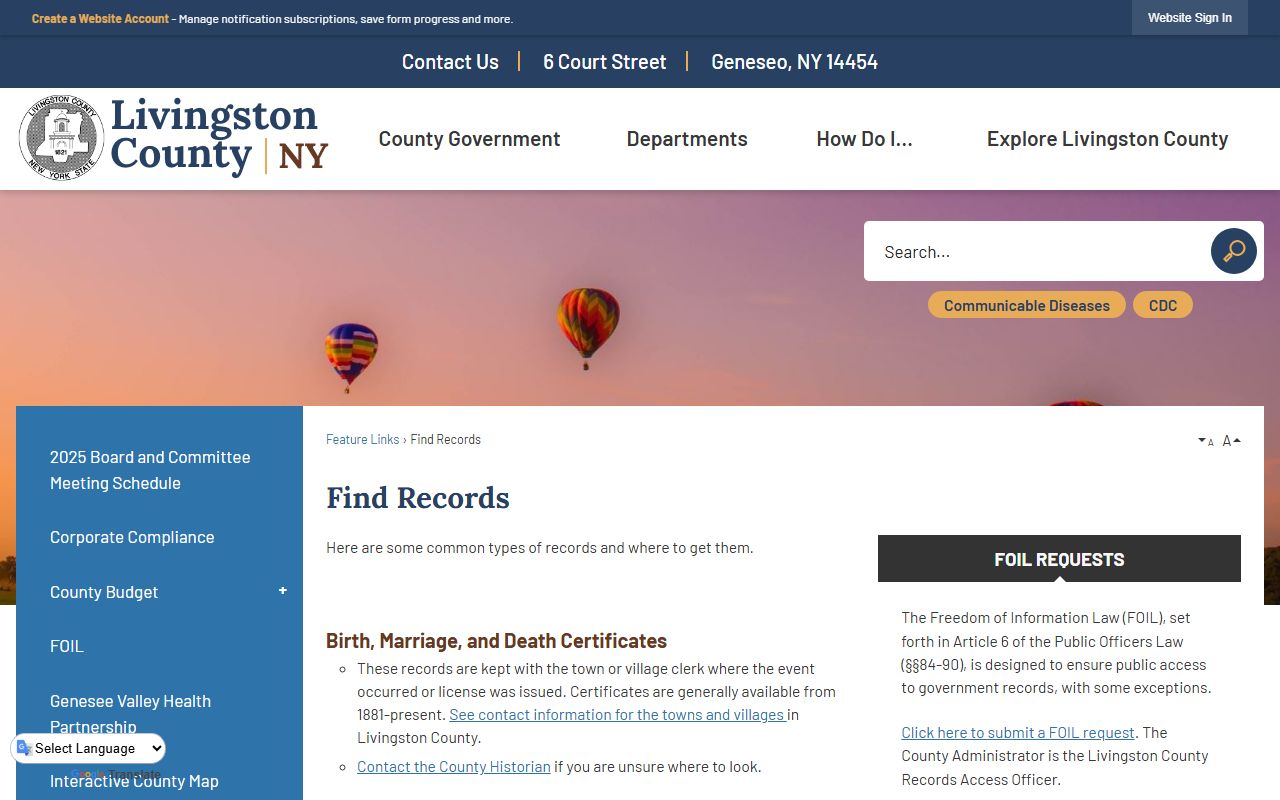Click here to submit a FOIL request
The width and height of the screenshot is (1280, 800).
(x=1018, y=732)
